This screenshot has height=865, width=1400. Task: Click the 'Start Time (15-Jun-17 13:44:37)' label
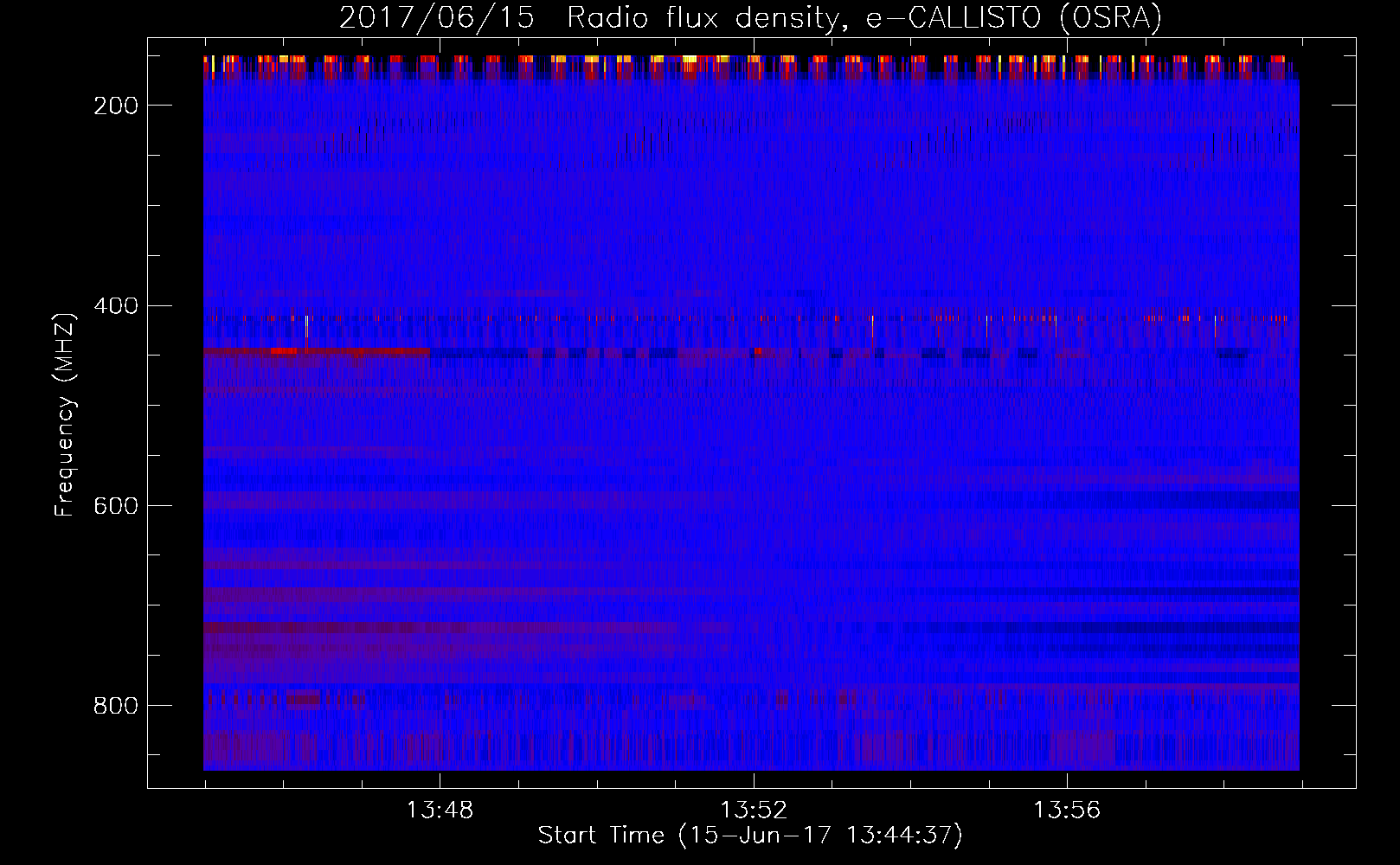pos(750,836)
